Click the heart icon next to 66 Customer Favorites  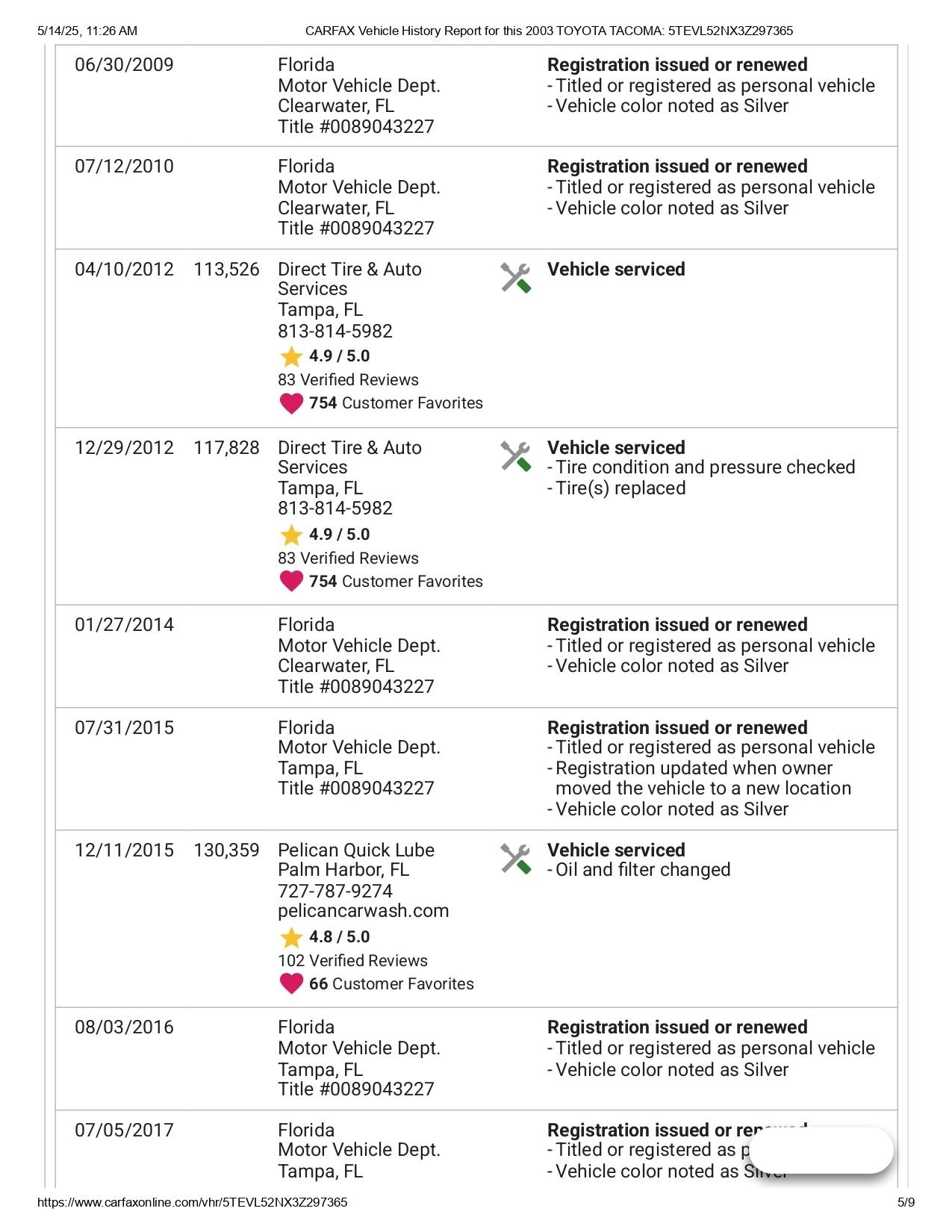point(291,984)
